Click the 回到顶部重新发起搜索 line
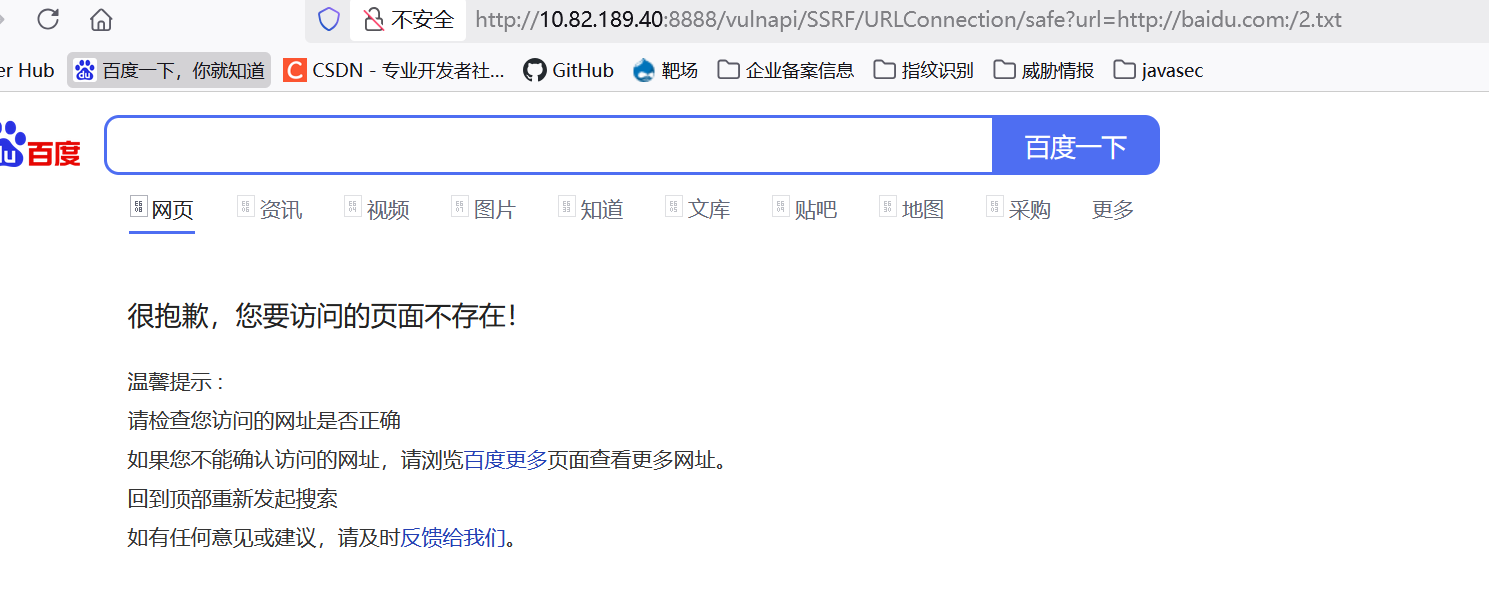Screen dimensions: 1489x607 point(233,499)
